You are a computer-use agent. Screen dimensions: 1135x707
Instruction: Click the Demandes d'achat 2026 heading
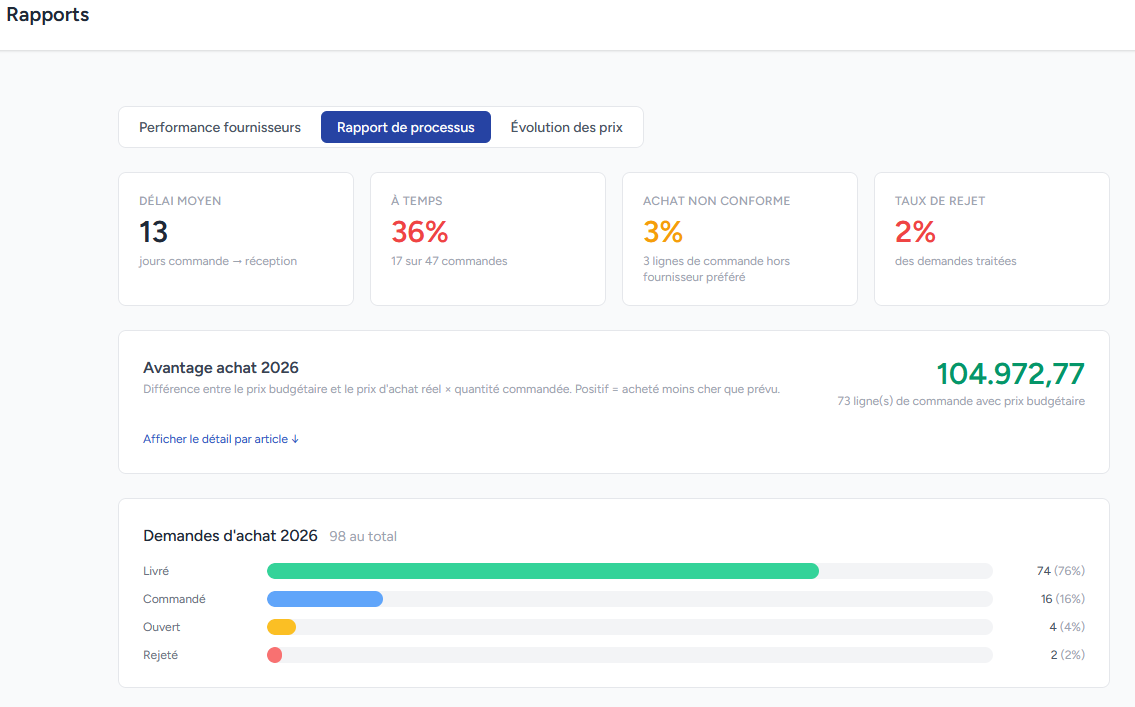pos(230,535)
